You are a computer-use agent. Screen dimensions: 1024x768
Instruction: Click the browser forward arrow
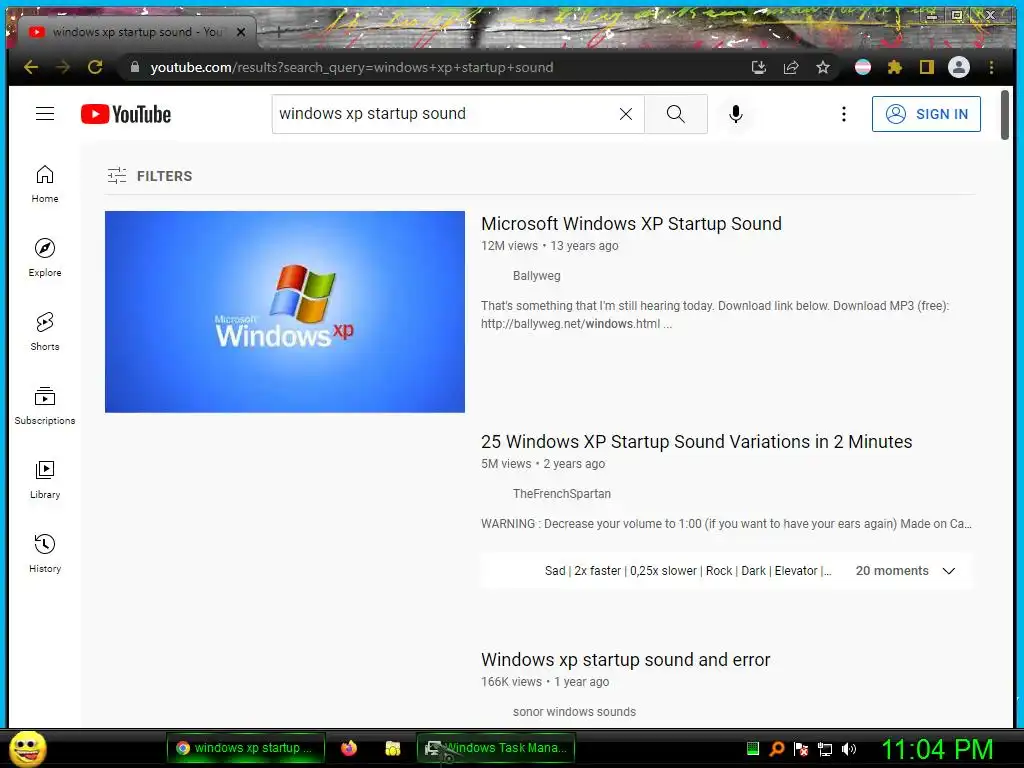point(63,67)
